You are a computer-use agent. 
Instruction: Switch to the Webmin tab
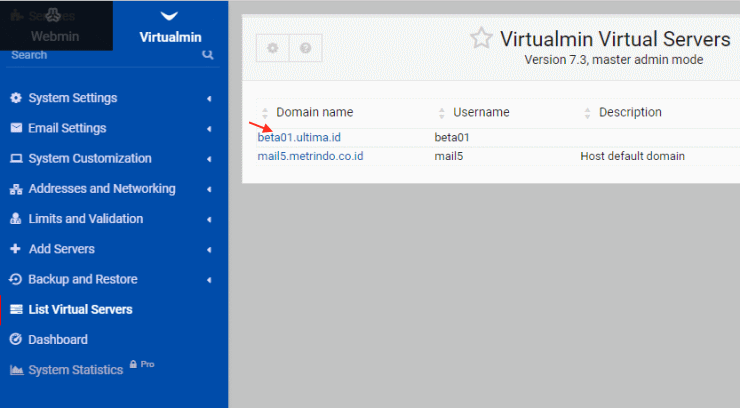[56, 25]
